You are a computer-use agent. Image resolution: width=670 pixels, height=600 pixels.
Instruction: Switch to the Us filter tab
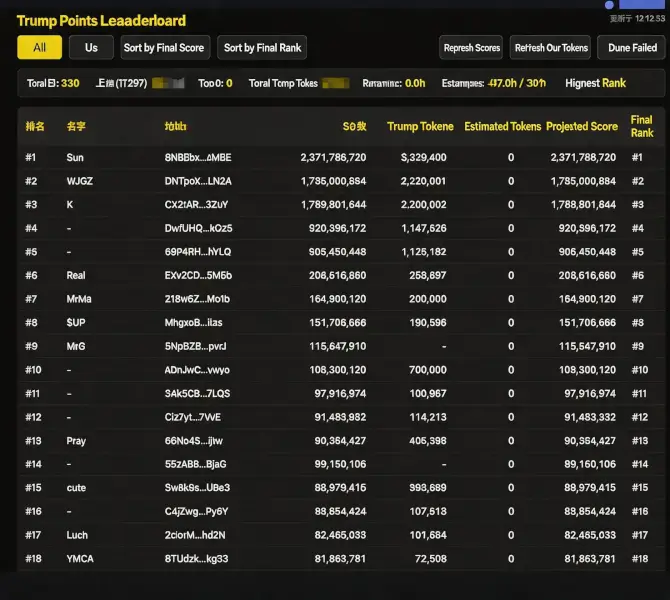click(x=91, y=47)
